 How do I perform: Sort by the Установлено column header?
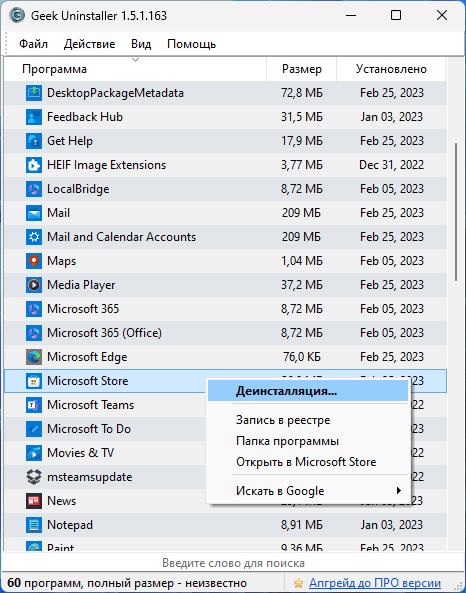pos(391,69)
